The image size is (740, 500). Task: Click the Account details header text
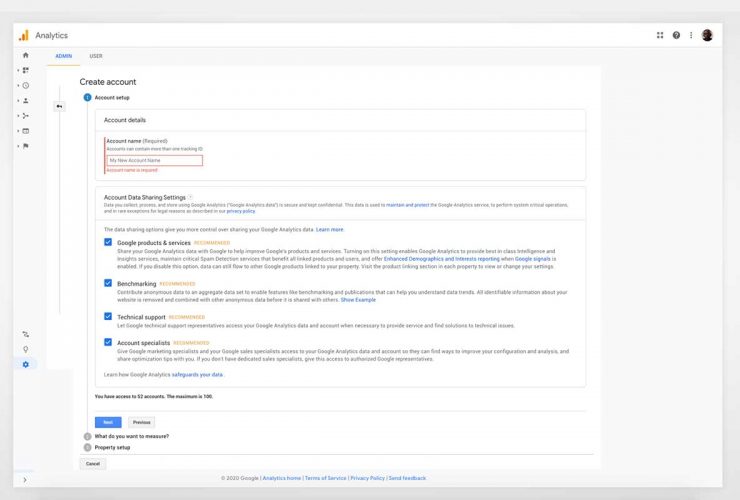[x=125, y=120]
